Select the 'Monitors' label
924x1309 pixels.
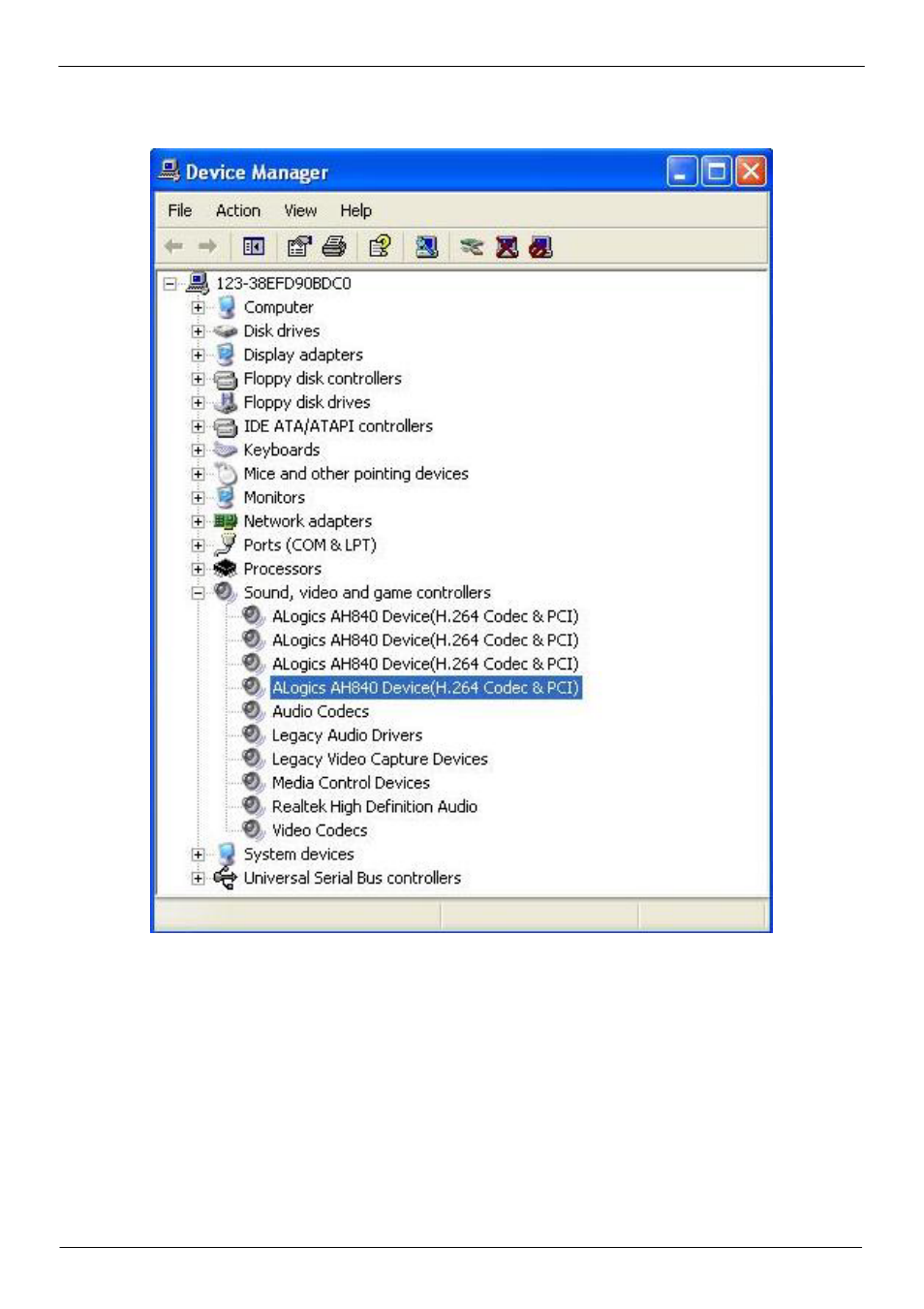[274, 497]
